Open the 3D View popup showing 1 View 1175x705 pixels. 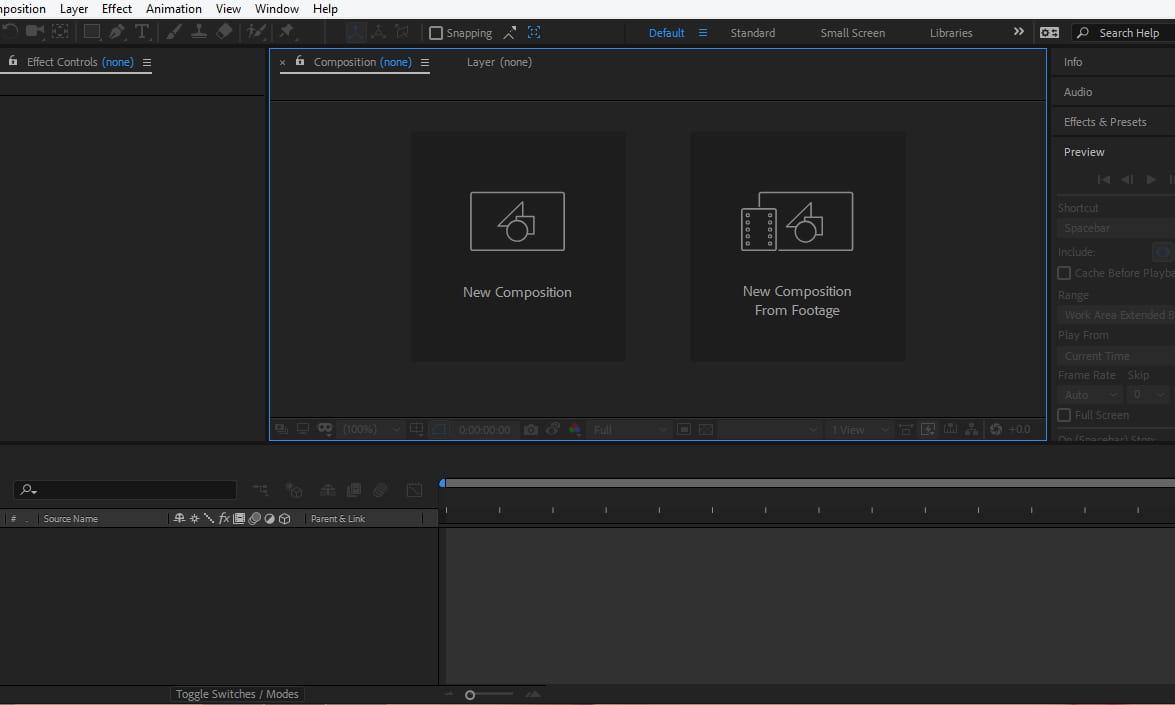[855, 429]
